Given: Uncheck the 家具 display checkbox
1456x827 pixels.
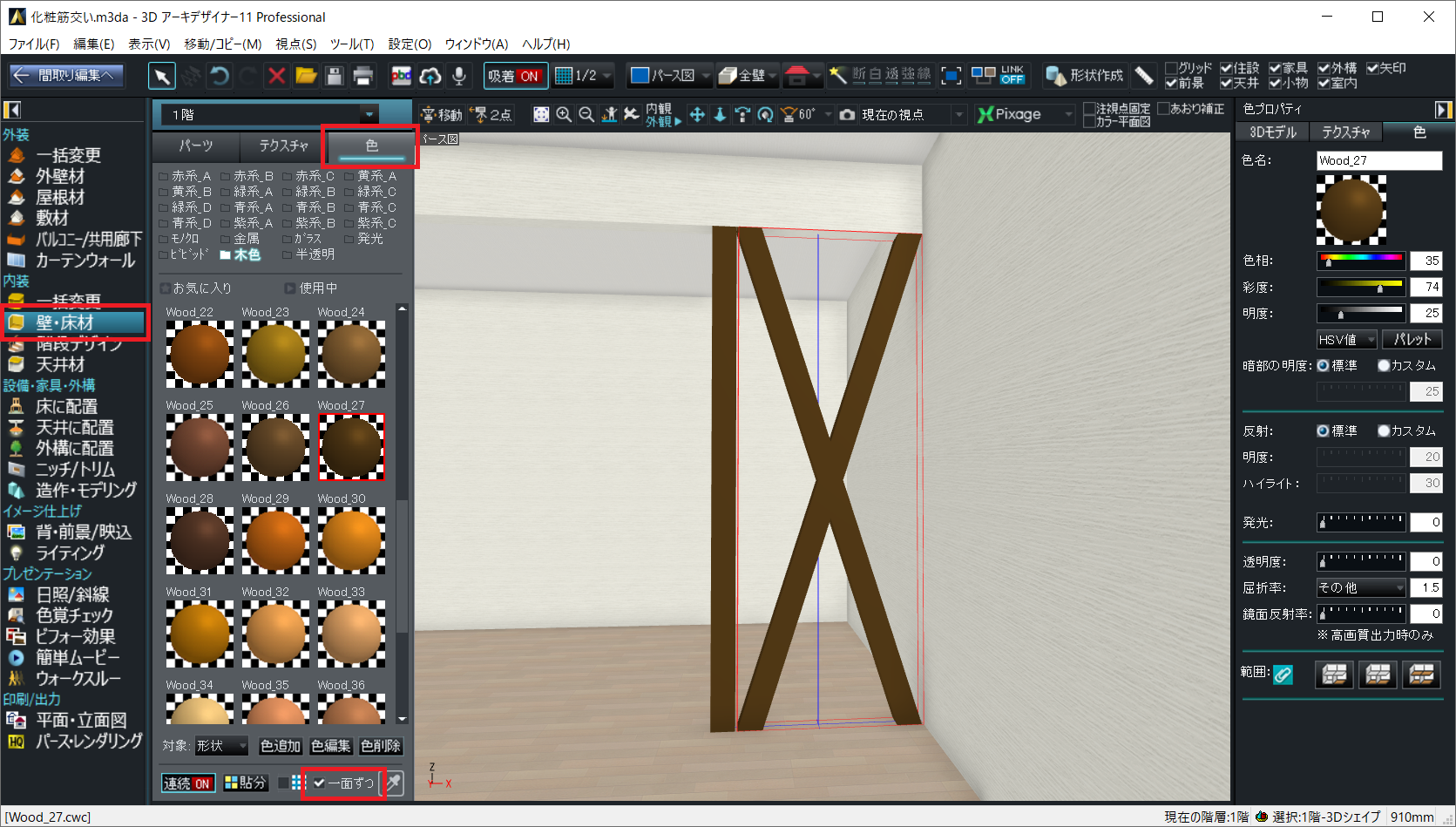Looking at the screenshot, I should click(x=1275, y=68).
